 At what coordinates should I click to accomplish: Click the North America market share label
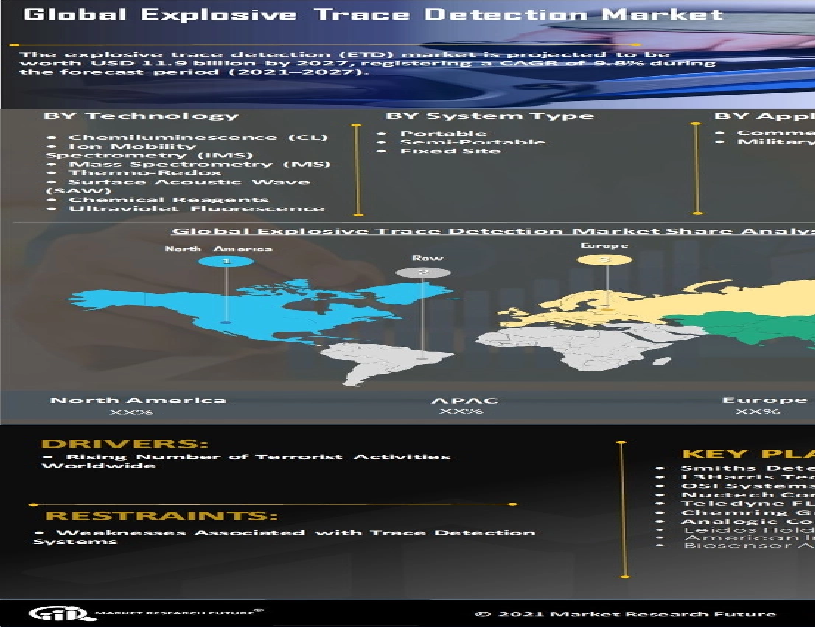pos(138,401)
